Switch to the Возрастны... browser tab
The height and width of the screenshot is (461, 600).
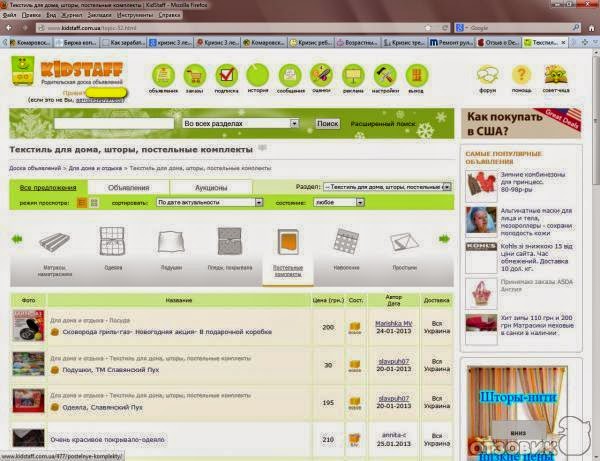tap(358, 42)
